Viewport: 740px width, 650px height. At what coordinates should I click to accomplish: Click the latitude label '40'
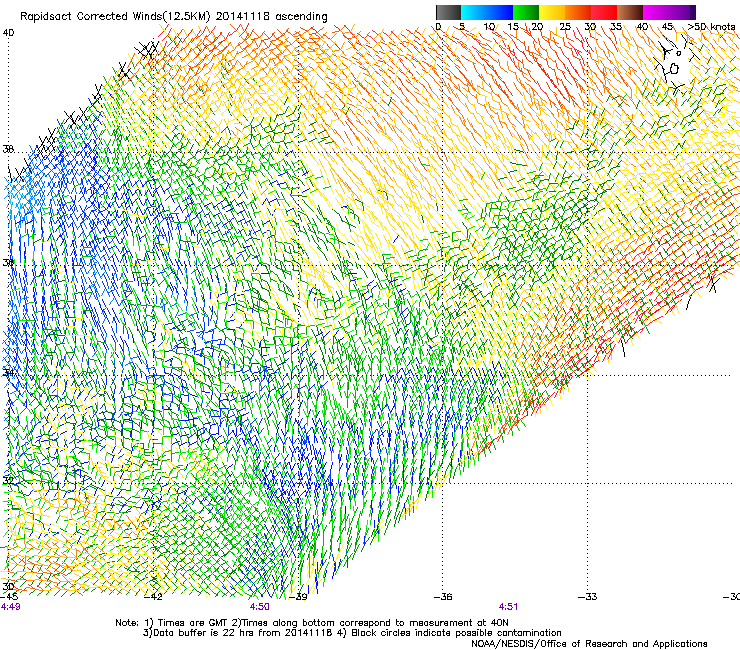pos(8,33)
